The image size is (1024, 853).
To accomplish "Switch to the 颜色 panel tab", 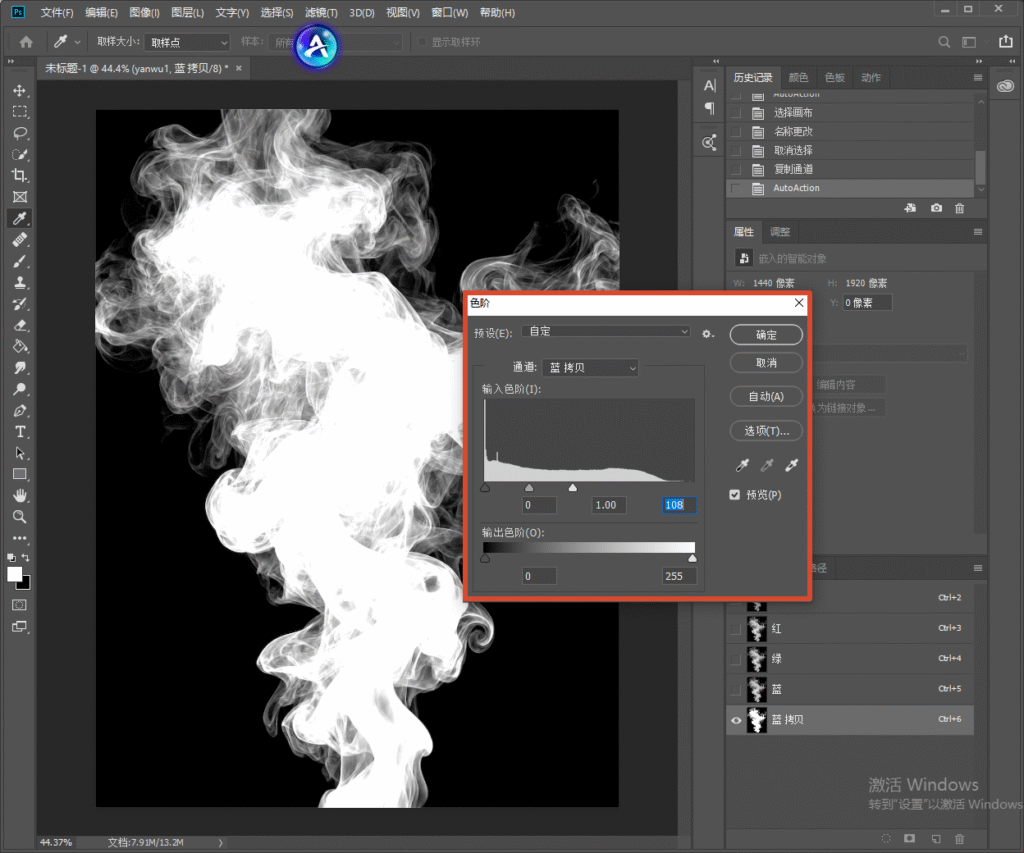I will click(798, 78).
